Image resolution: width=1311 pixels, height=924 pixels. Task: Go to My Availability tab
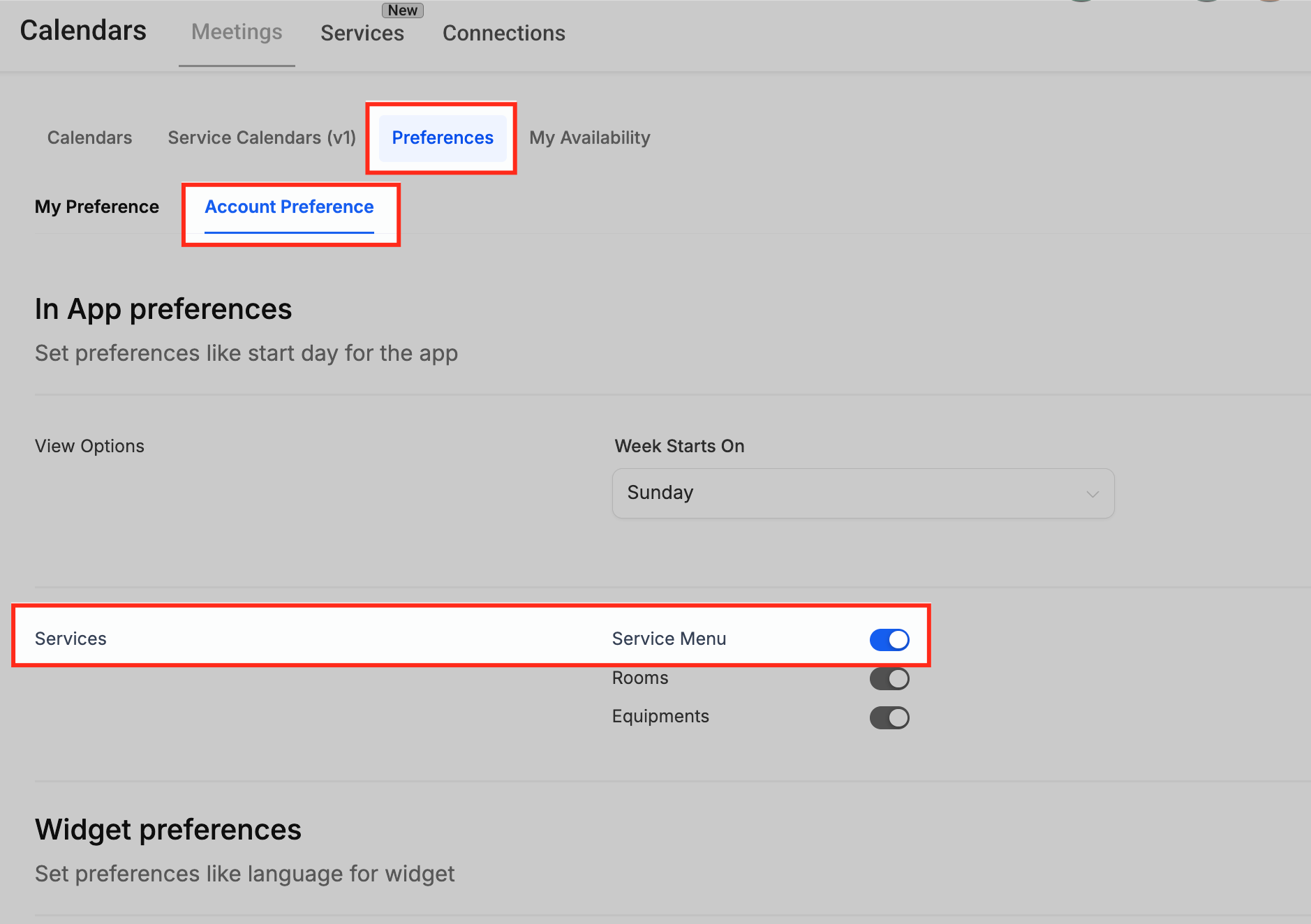[590, 137]
